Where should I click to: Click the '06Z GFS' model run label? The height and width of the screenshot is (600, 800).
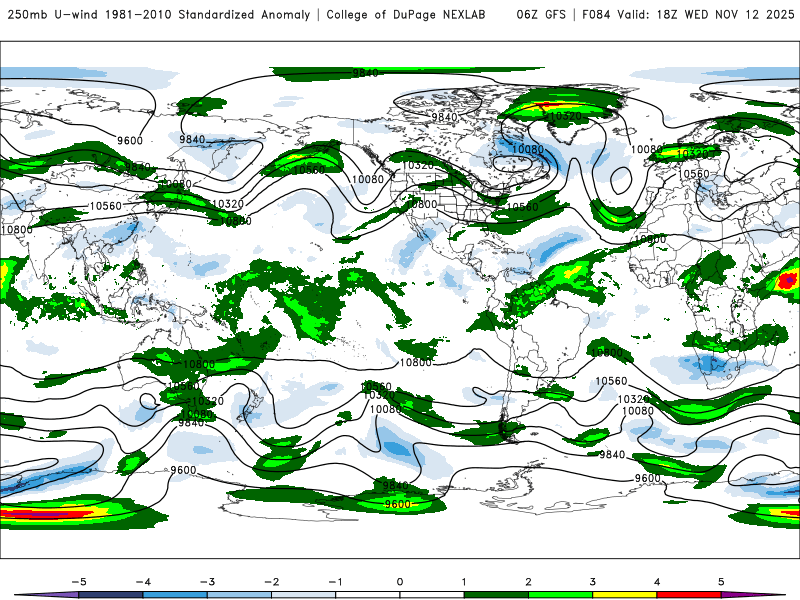541,15
